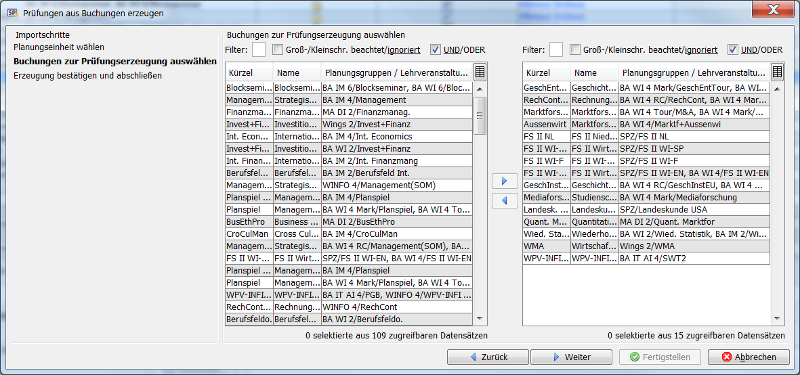Open right table column configuration icon

(x=777, y=72)
